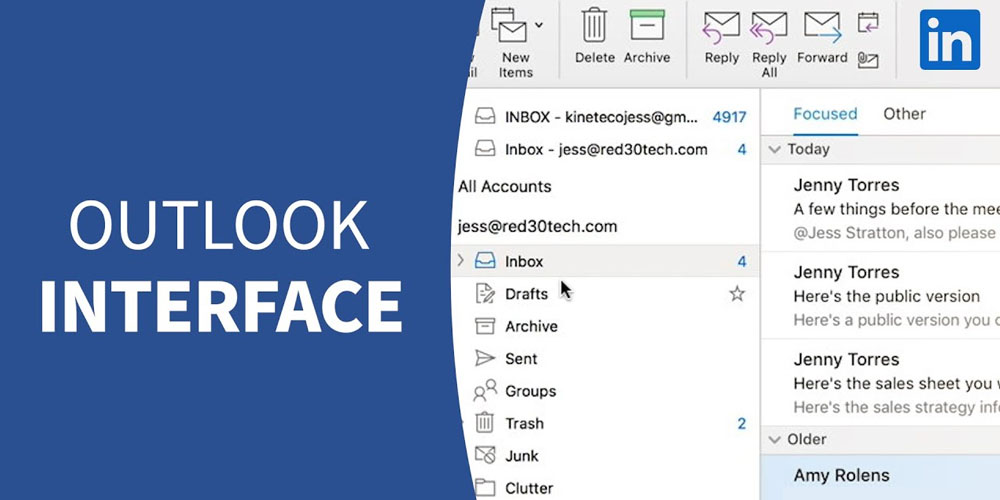Viewport: 1000px width, 500px height.
Task: Click the forward as attachment icon
Action: [x=868, y=59]
